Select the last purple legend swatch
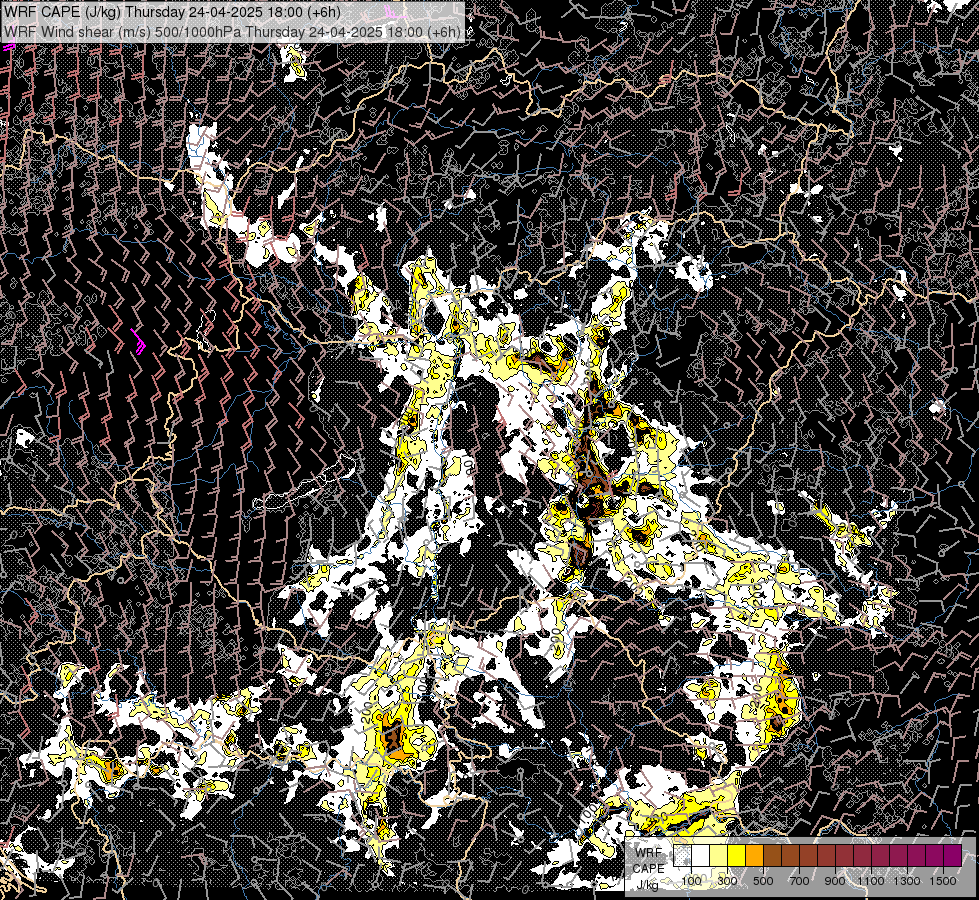This screenshot has height=900, width=979. tap(953, 855)
